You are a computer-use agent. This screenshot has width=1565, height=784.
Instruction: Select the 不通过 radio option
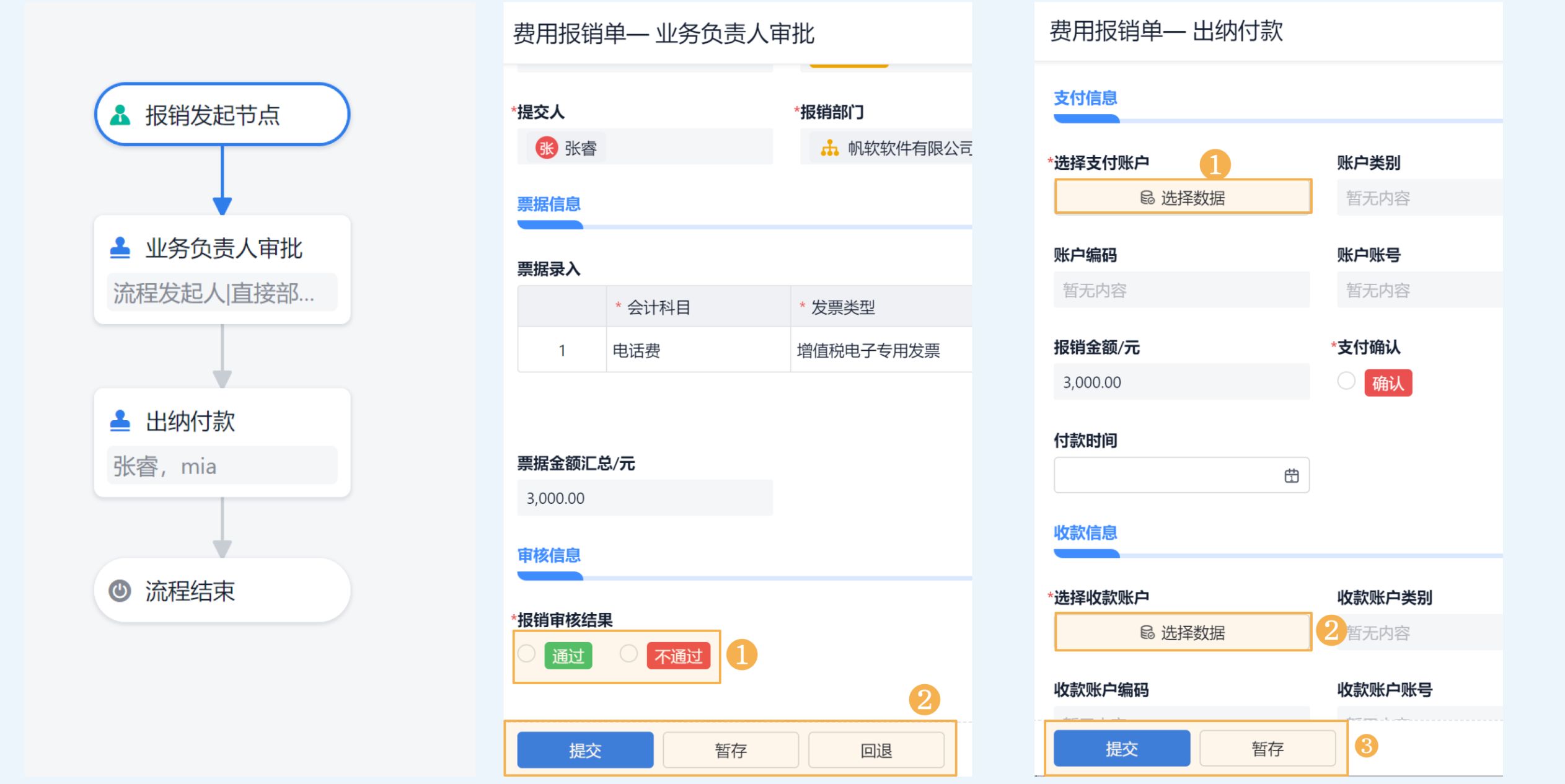pos(628,654)
